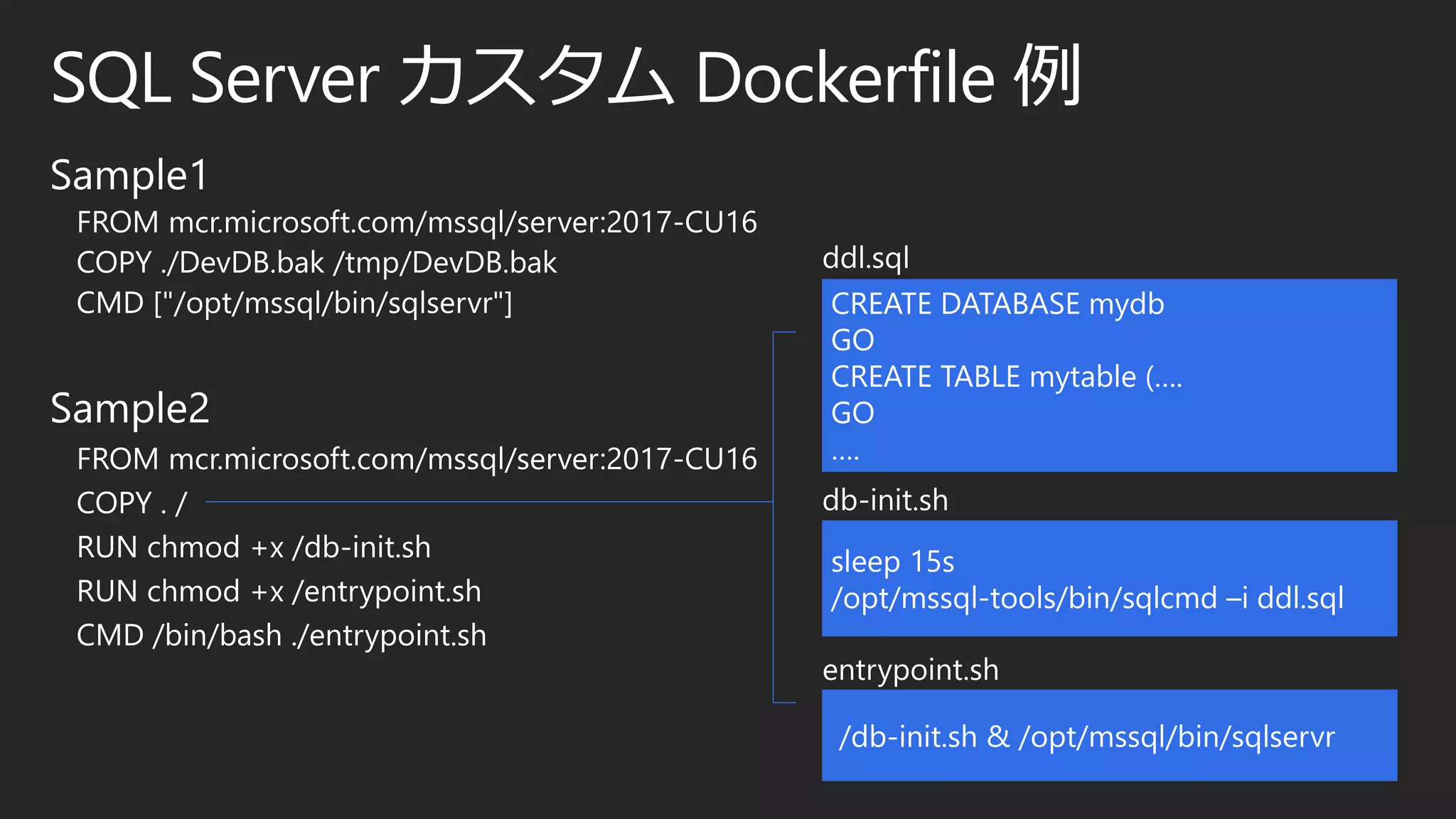Click the 'db-init.sh' file label
Image resolution: width=1456 pixels, height=819 pixels.
(x=885, y=500)
